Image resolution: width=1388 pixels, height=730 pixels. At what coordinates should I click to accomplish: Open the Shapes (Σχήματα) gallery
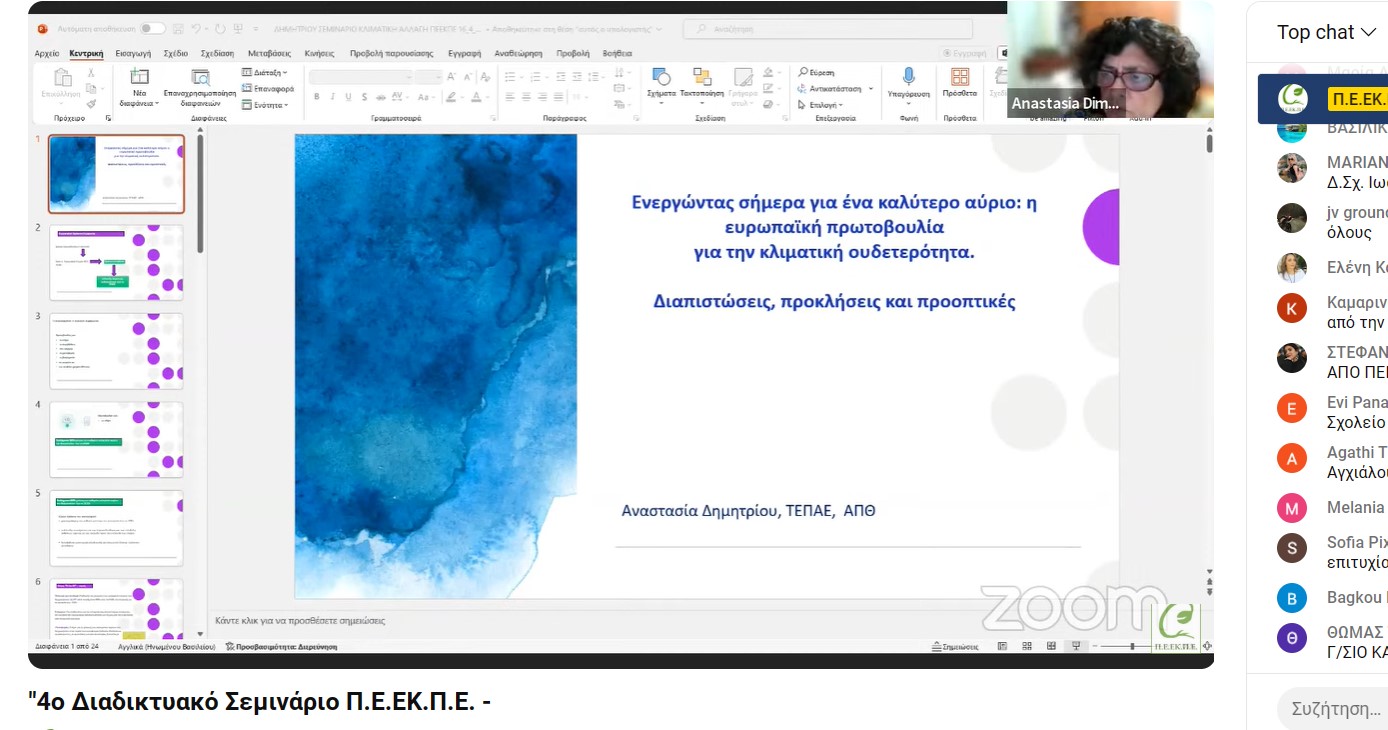point(661,79)
